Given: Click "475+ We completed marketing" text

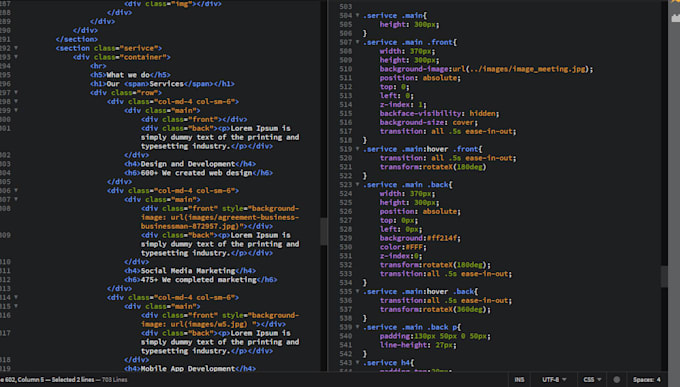Looking at the screenshot, I should tap(199, 279).
